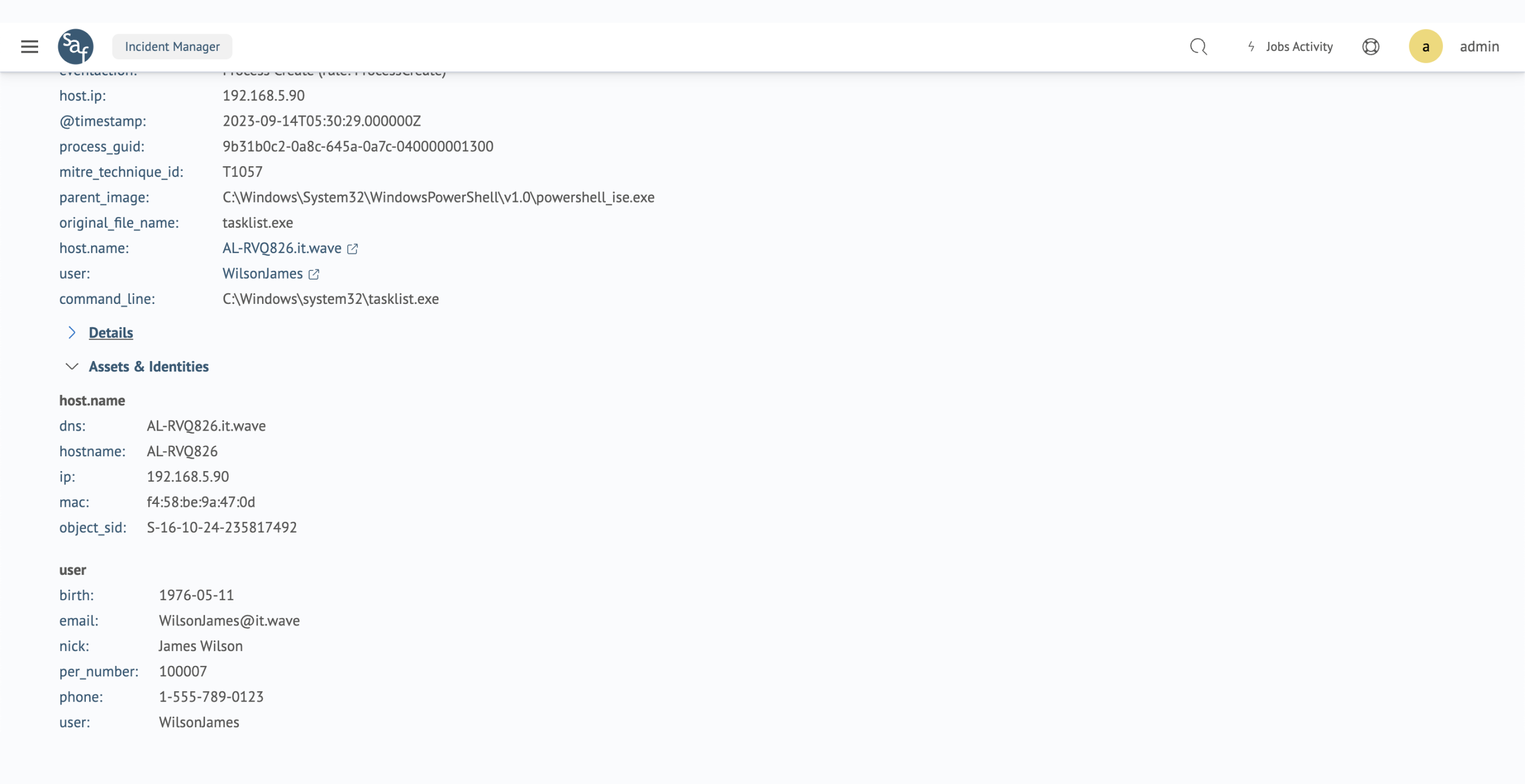Click the process_guid value text
This screenshot has width=1525, height=784.
point(357,147)
